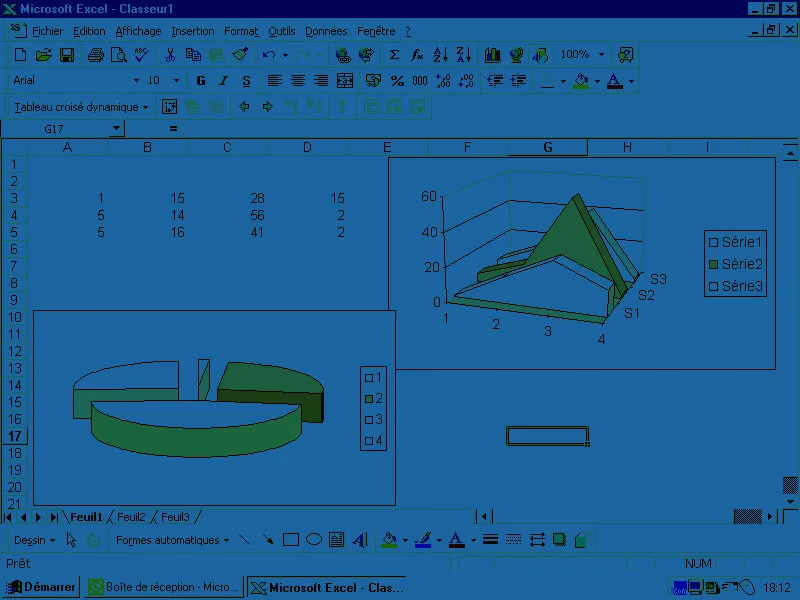
Task: Open the Name Box dropdown arrow
Action: click(117, 128)
